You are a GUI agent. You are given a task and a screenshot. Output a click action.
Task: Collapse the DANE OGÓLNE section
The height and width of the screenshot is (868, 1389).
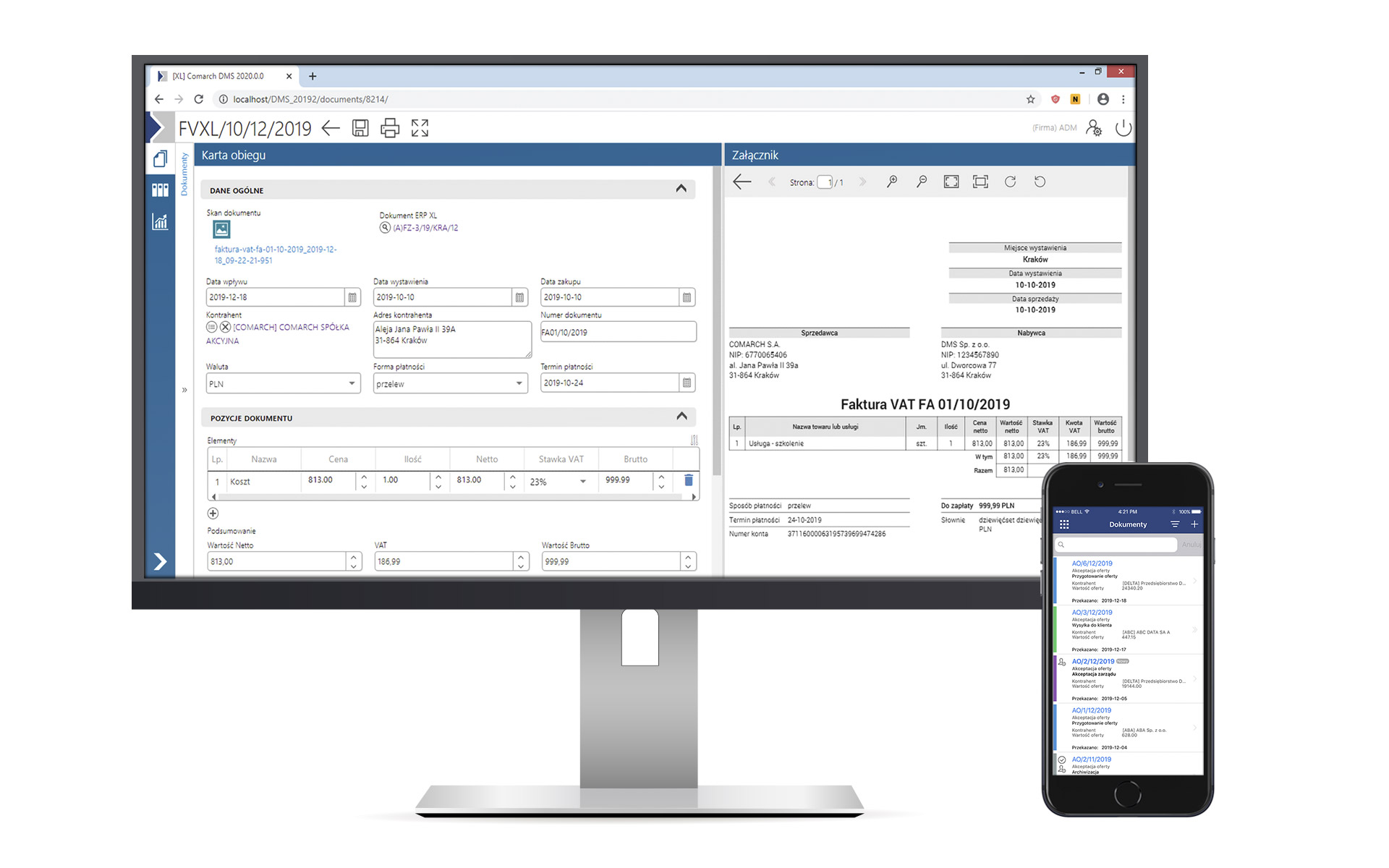pos(681,189)
